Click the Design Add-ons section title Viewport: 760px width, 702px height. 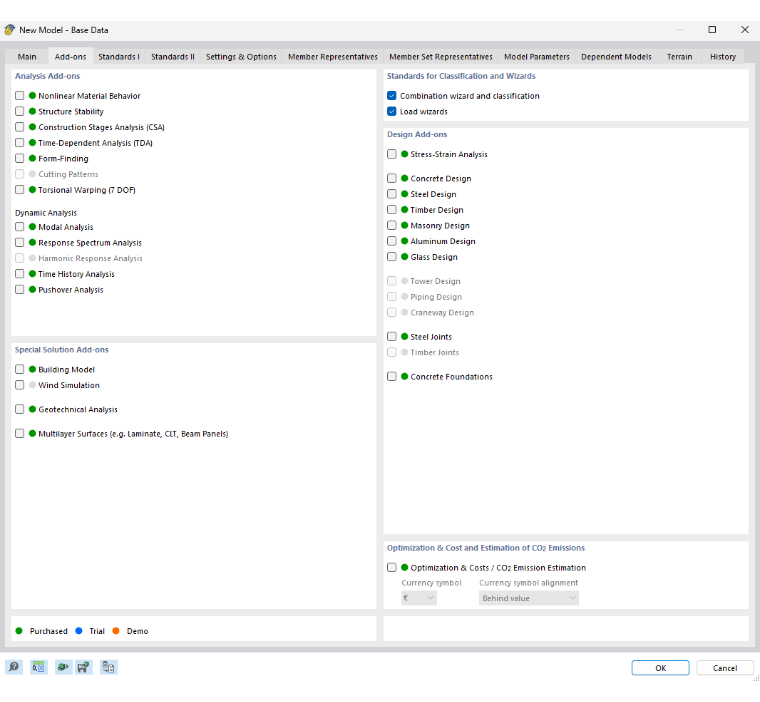[x=417, y=134]
